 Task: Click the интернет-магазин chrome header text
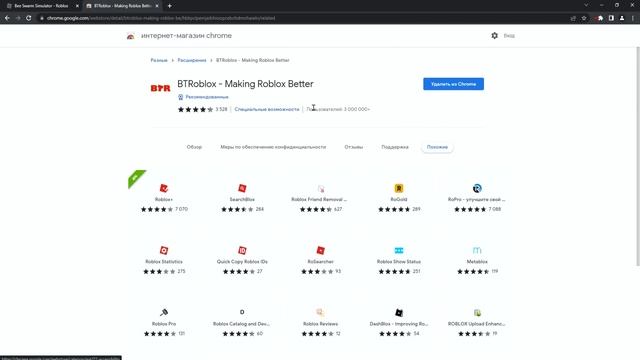186,36
